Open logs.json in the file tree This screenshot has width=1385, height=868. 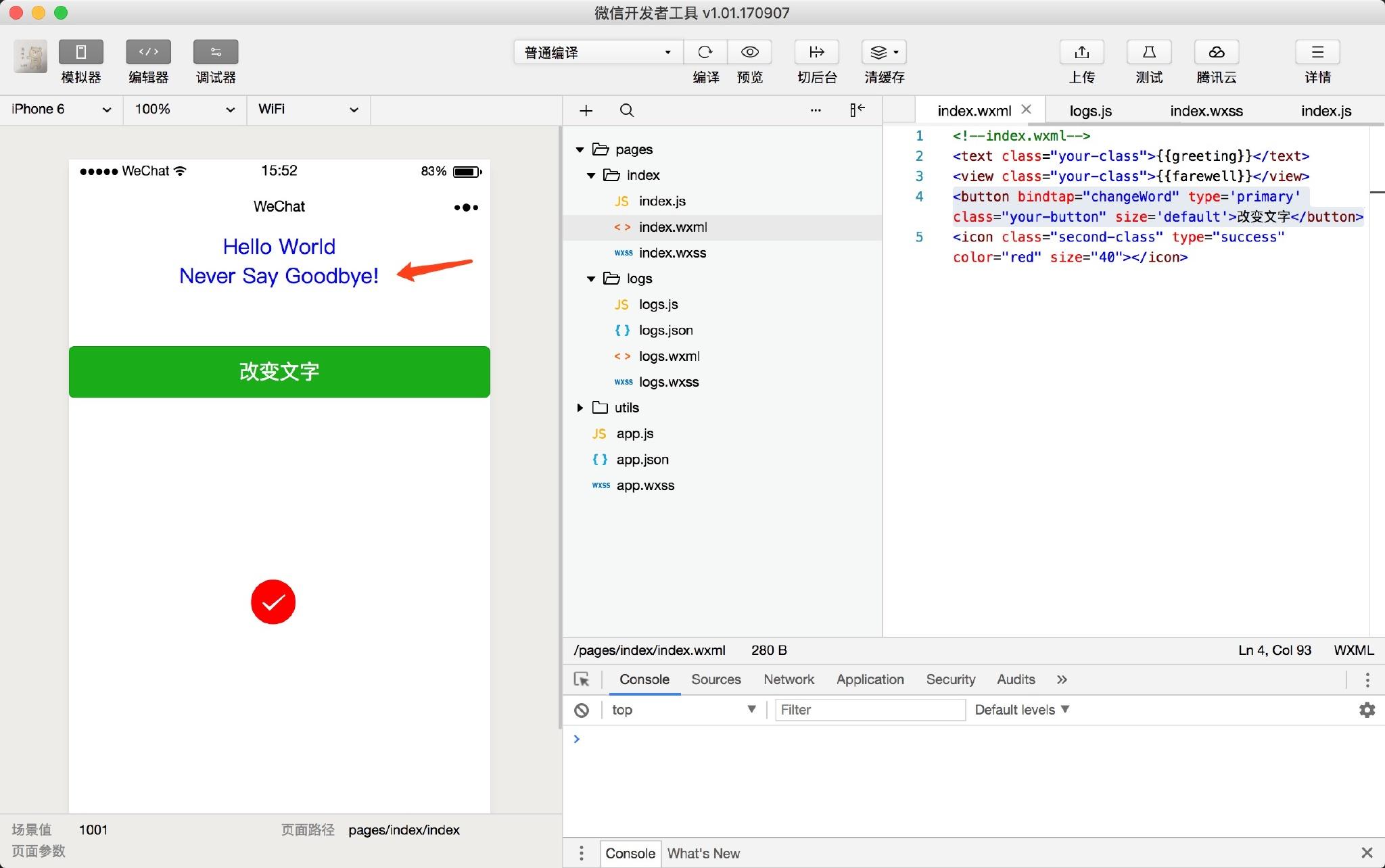[722, 330]
